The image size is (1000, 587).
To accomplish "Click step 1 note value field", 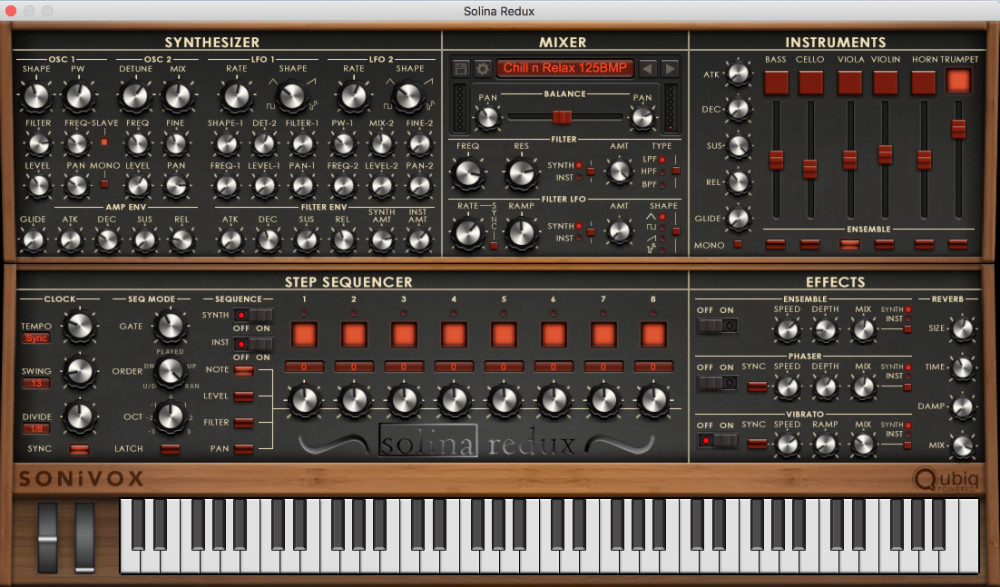I will pyautogui.click(x=304, y=367).
